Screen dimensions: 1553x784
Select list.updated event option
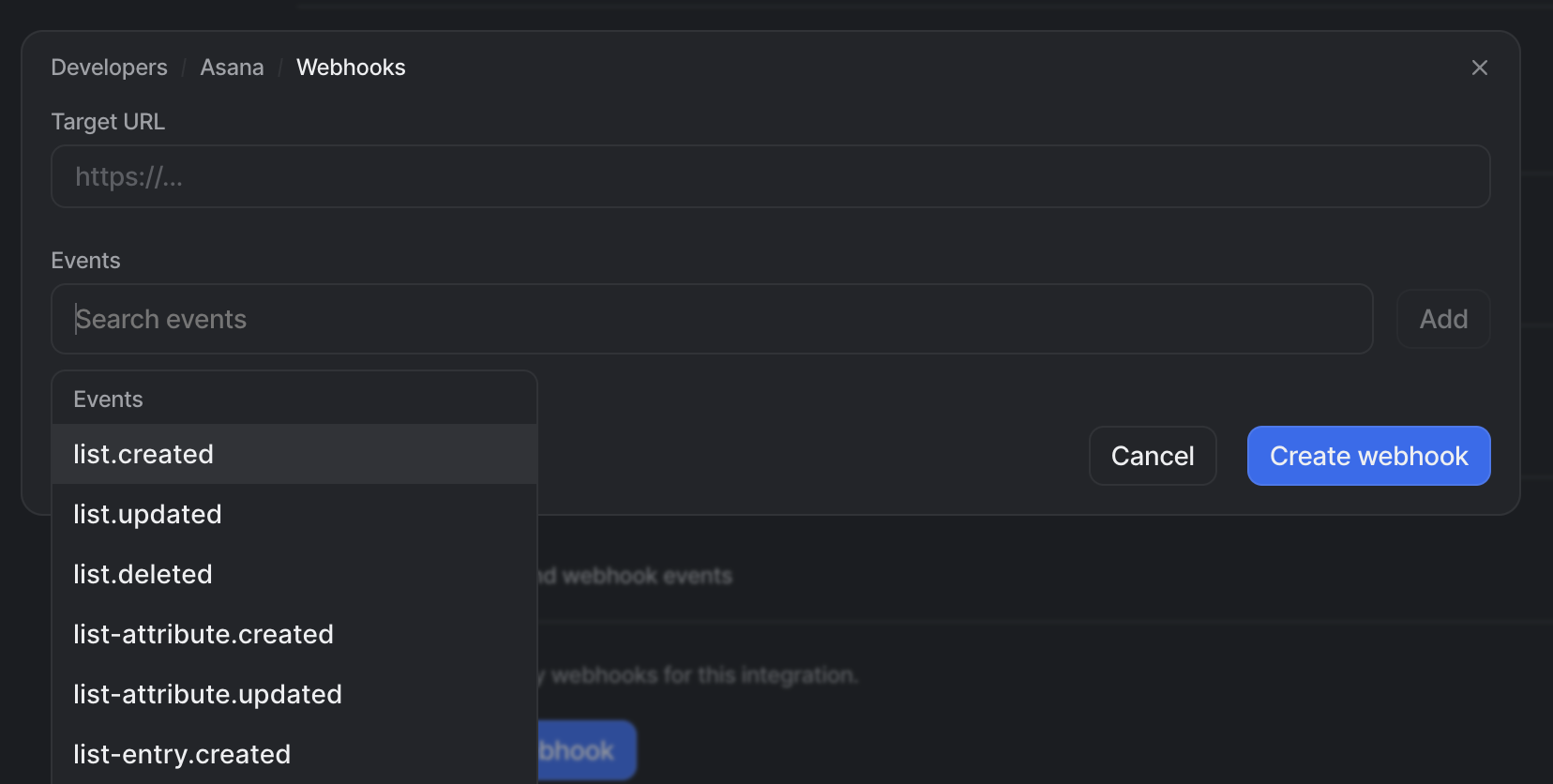point(294,514)
